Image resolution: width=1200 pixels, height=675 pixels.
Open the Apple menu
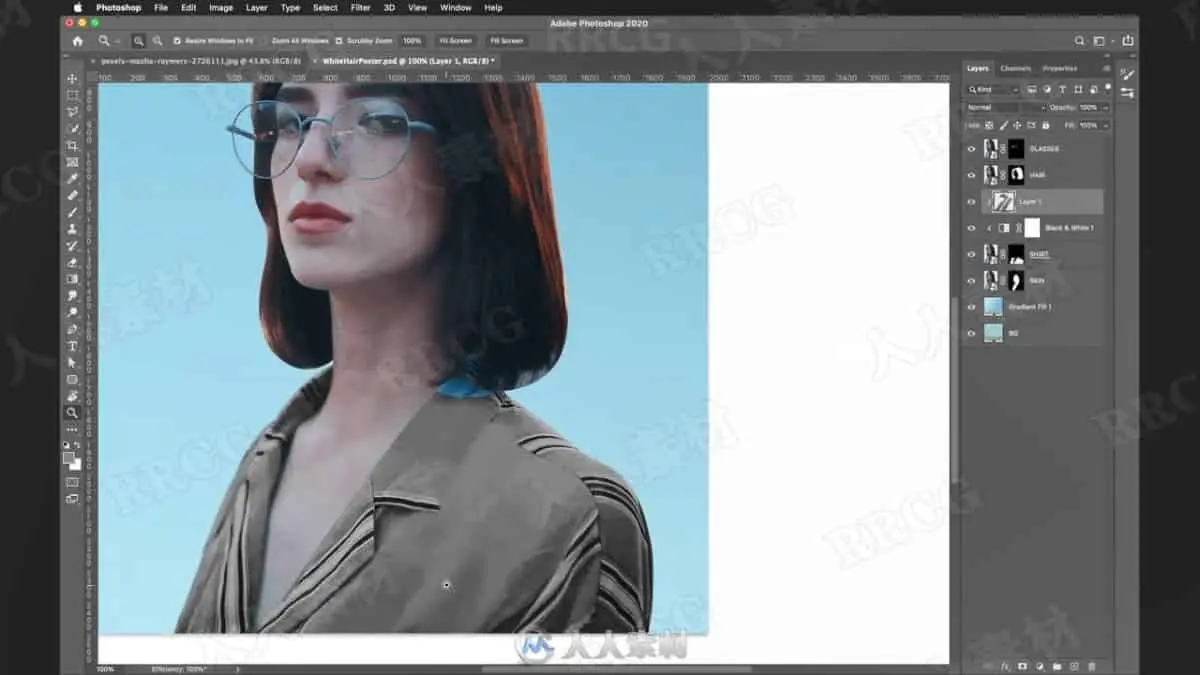pos(77,7)
